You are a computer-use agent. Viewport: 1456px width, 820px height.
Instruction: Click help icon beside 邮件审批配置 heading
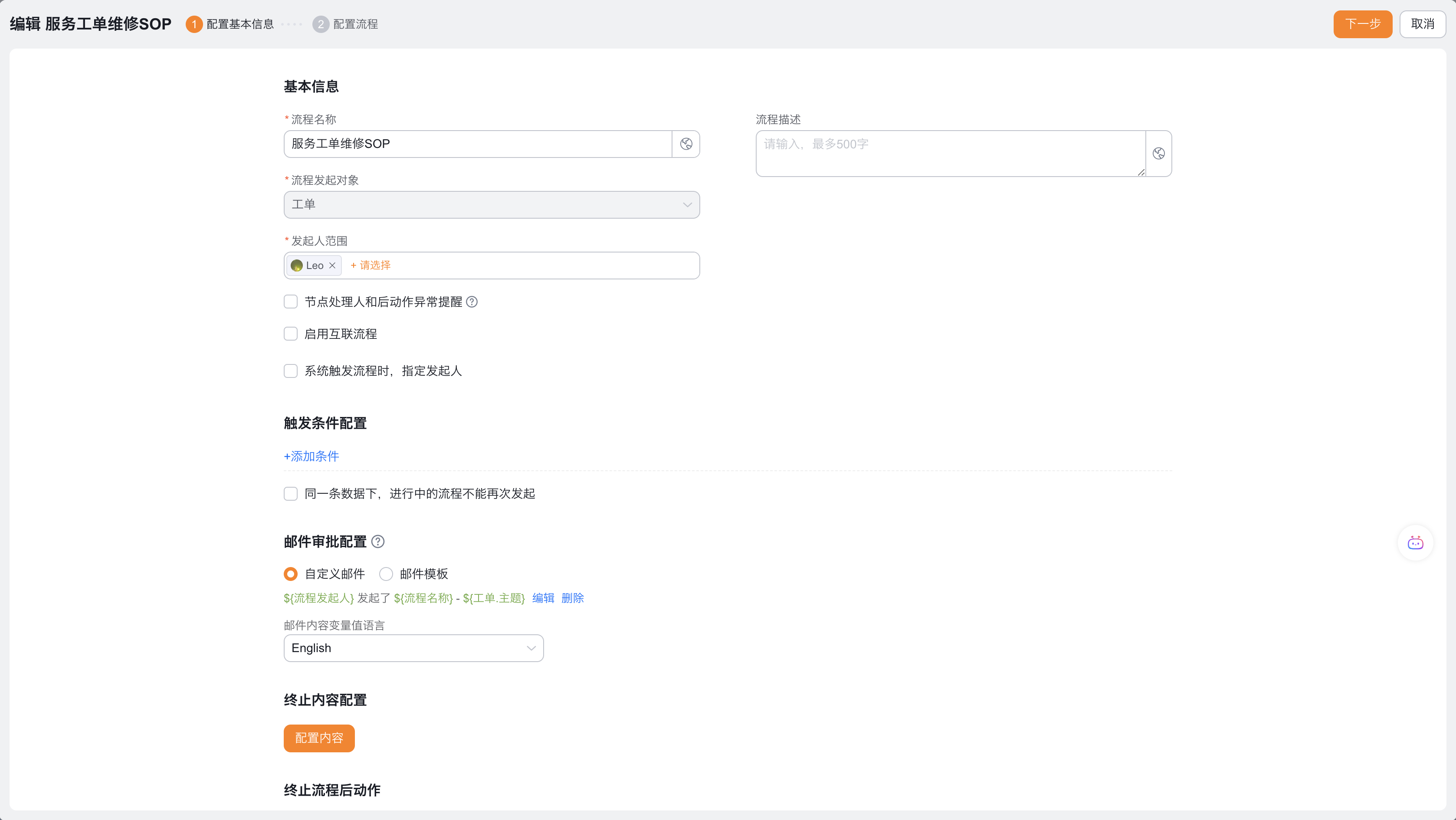click(378, 541)
